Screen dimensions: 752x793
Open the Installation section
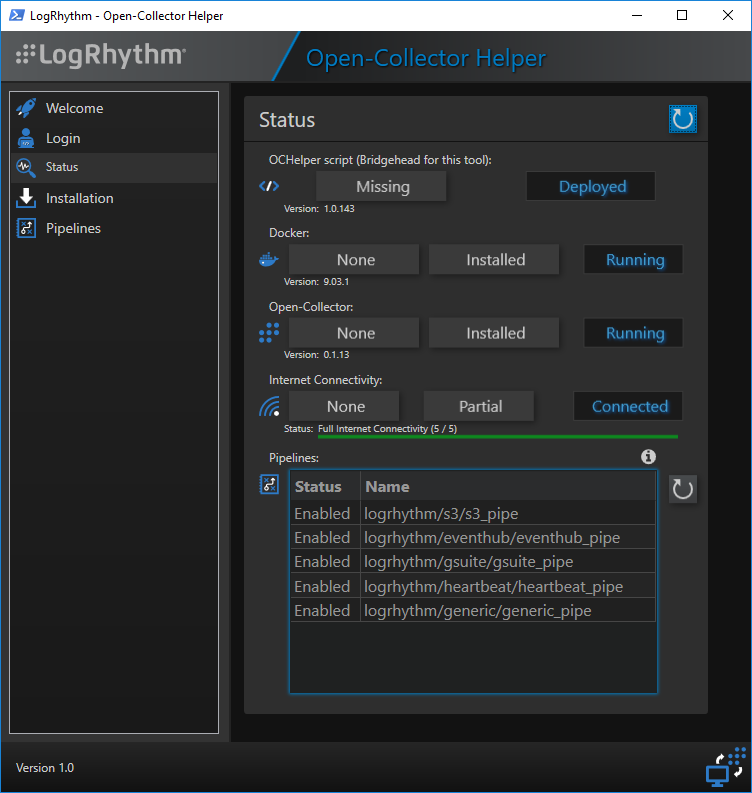coord(114,198)
